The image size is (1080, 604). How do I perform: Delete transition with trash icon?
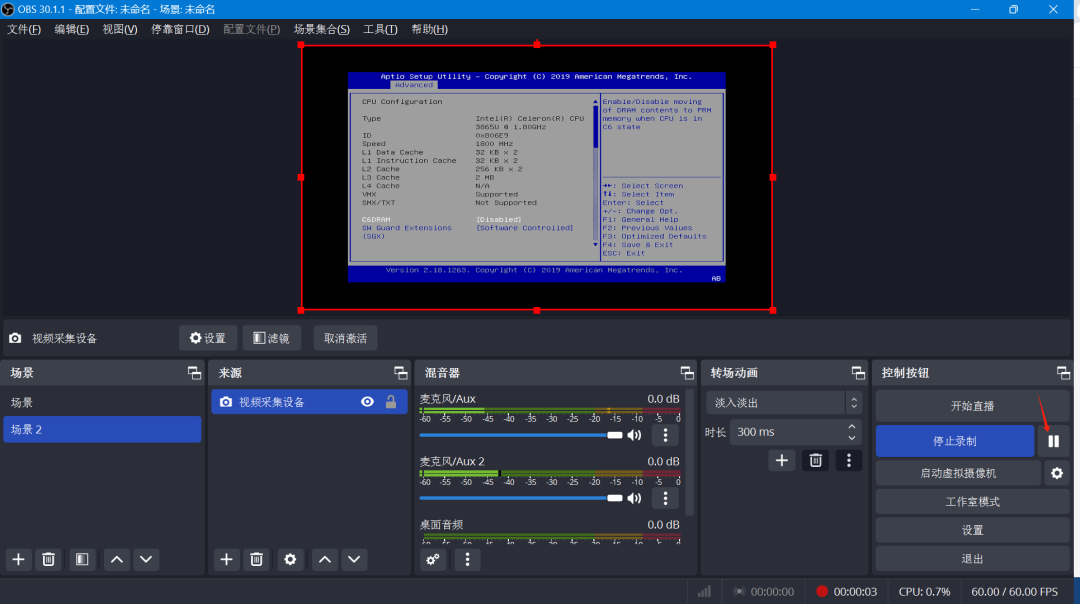pyautogui.click(x=816, y=460)
